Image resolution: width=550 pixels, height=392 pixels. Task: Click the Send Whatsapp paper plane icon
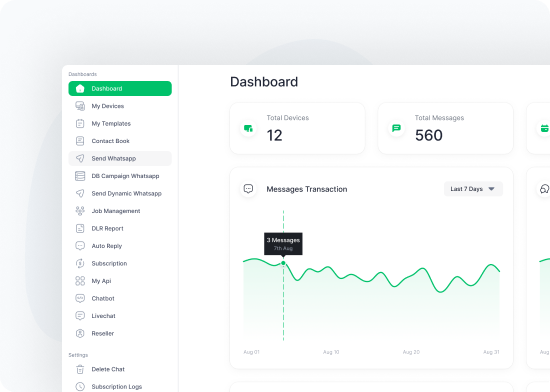pyautogui.click(x=80, y=158)
